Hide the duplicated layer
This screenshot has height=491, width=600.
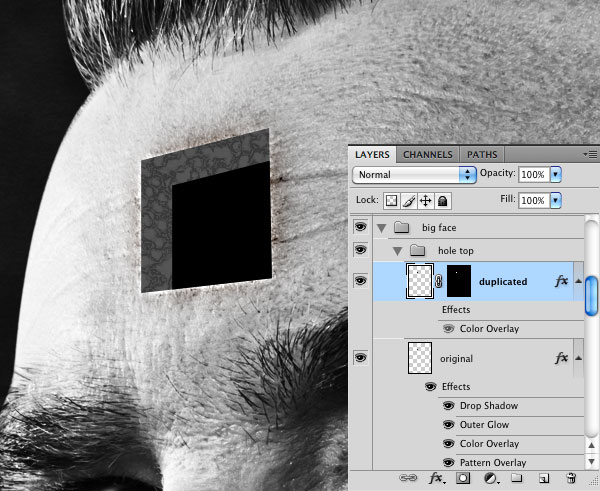tap(360, 281)
